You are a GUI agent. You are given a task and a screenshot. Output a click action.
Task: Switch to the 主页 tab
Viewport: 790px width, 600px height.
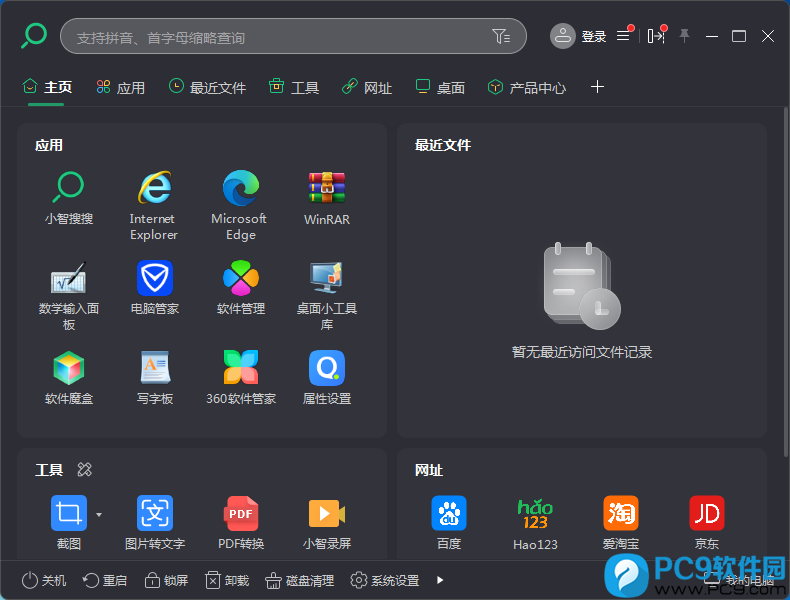pos(47,87)
